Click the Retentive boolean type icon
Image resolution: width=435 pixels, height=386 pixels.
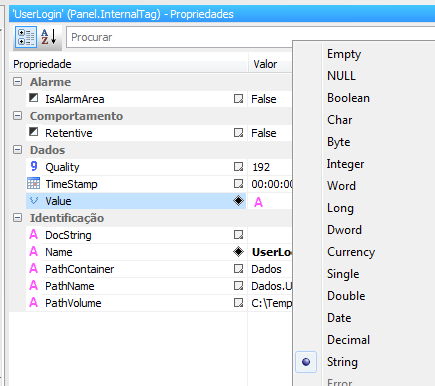33,132
